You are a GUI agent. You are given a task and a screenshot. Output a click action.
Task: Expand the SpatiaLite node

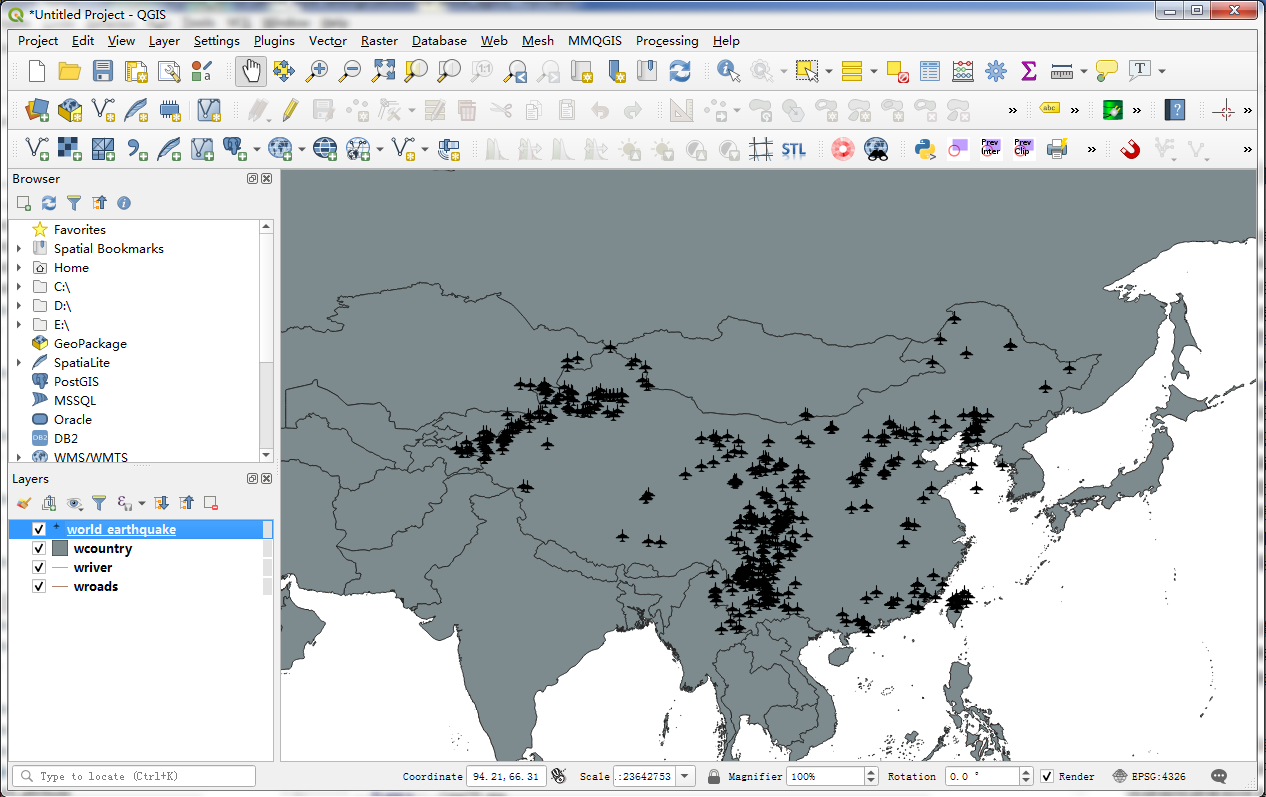click(x=19, y=363)
